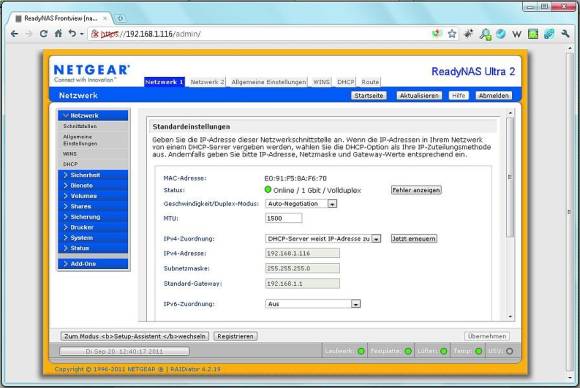Open the IPv6-Zuordnung dropdown
The height and width of the screenshot is (388, 580).
pyautogui.click(x=313, y=304)
